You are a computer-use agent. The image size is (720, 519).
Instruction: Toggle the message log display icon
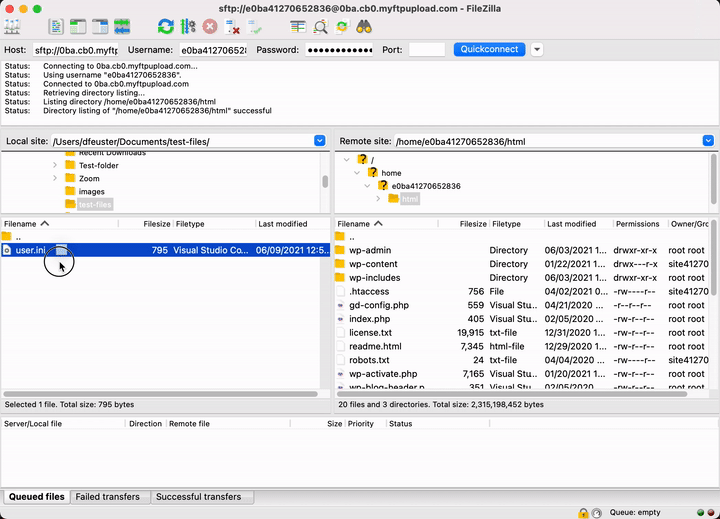tap(57, 27)
